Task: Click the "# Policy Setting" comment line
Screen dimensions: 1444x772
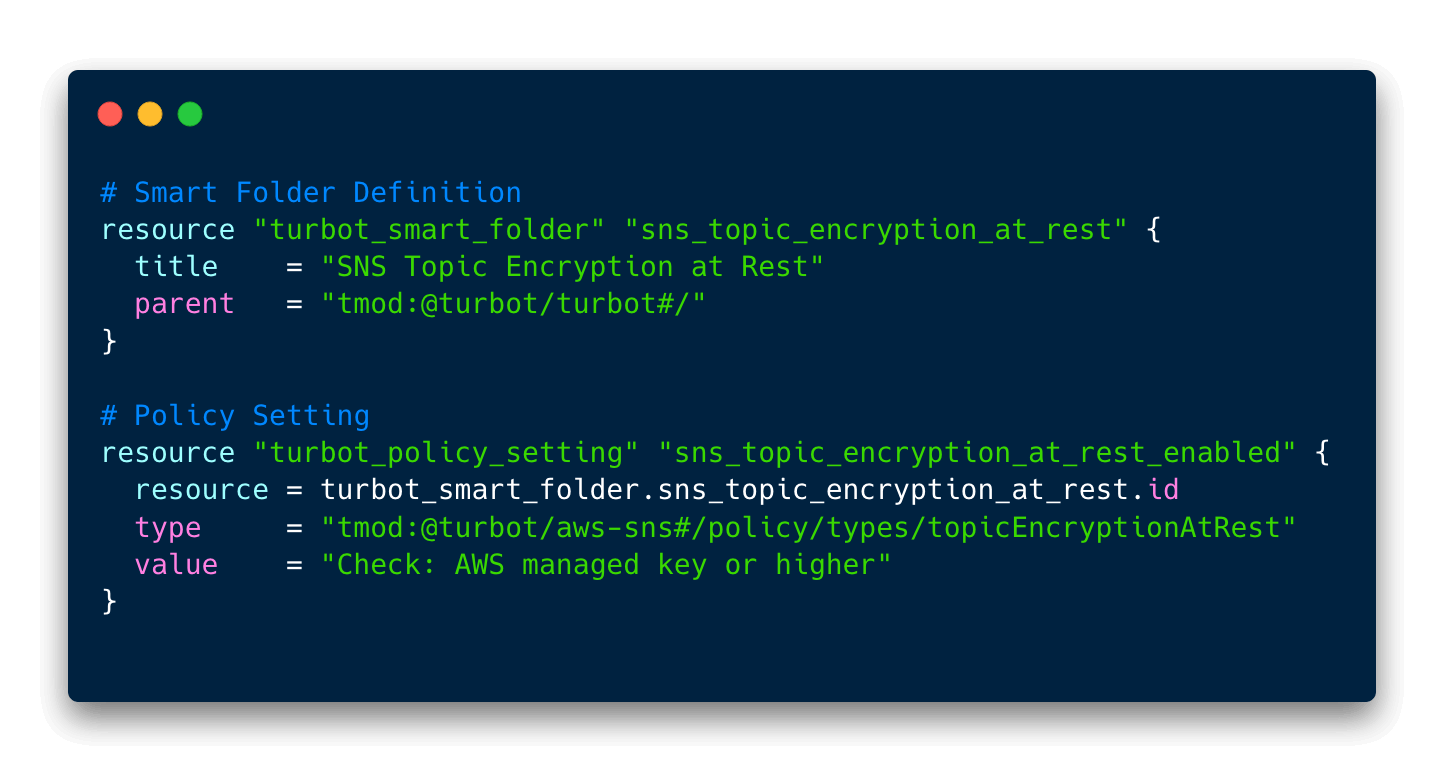Action: coord(236,415)
